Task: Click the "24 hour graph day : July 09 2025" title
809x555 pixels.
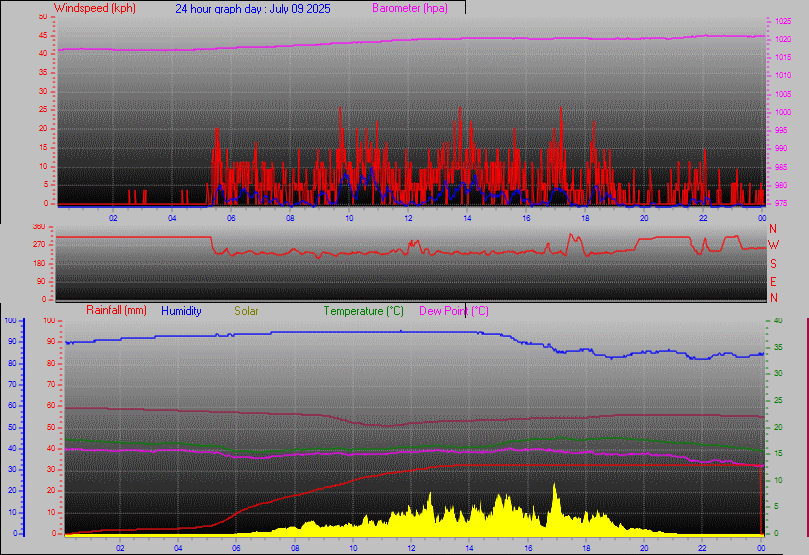Action: pos(253,9)
